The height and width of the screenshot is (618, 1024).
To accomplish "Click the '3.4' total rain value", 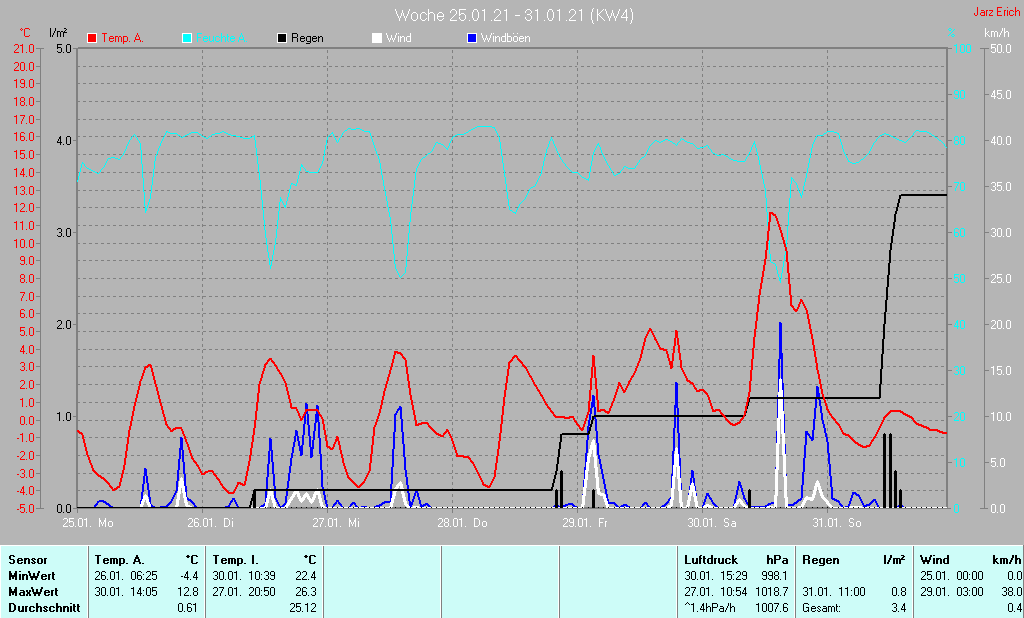I will point(899,608).
